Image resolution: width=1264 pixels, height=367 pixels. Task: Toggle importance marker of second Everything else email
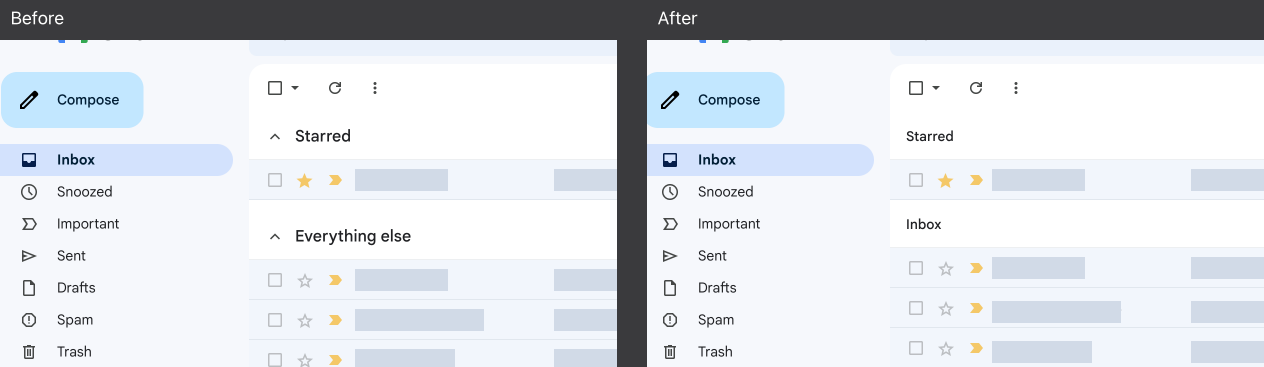[335, 320]
